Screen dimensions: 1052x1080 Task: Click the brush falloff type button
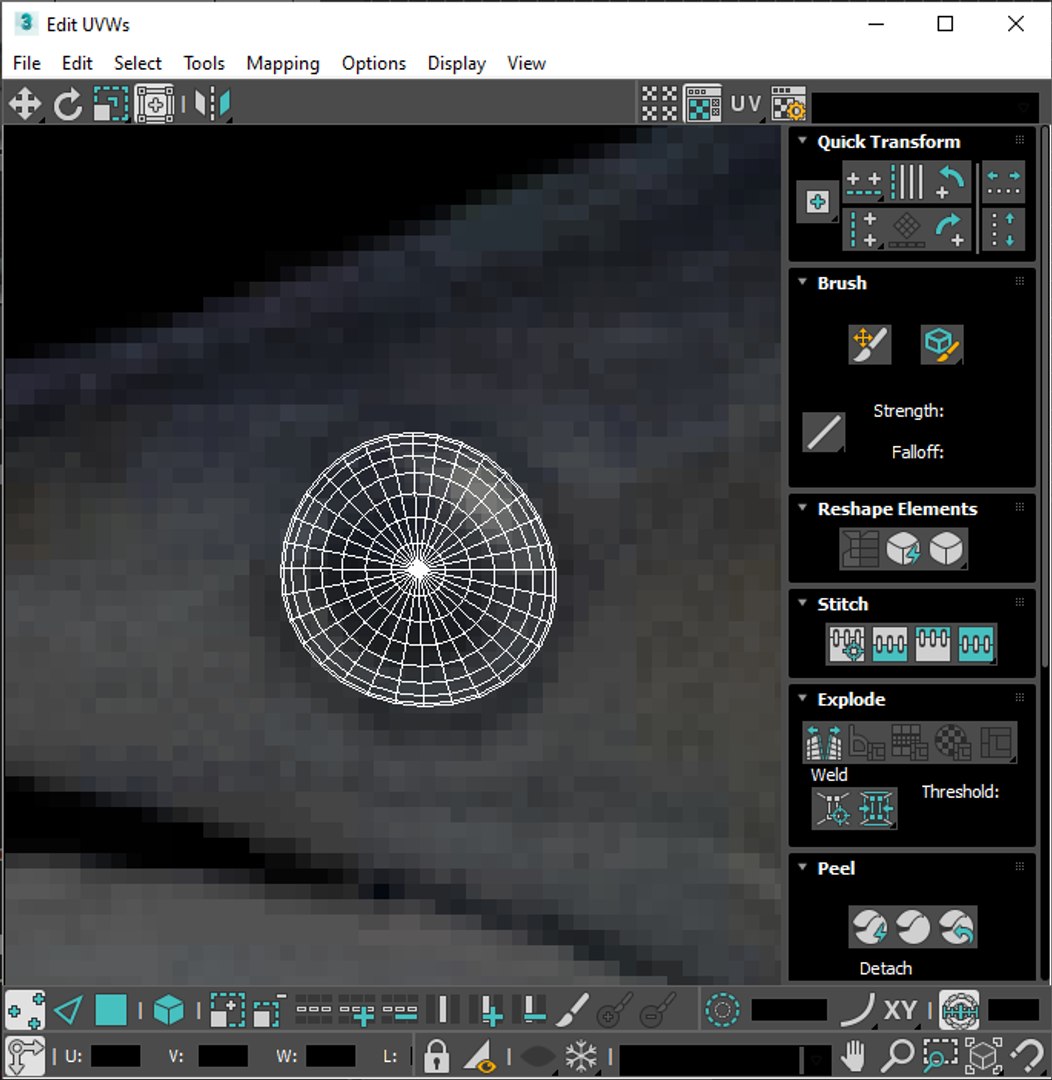(x=823, y=433)
